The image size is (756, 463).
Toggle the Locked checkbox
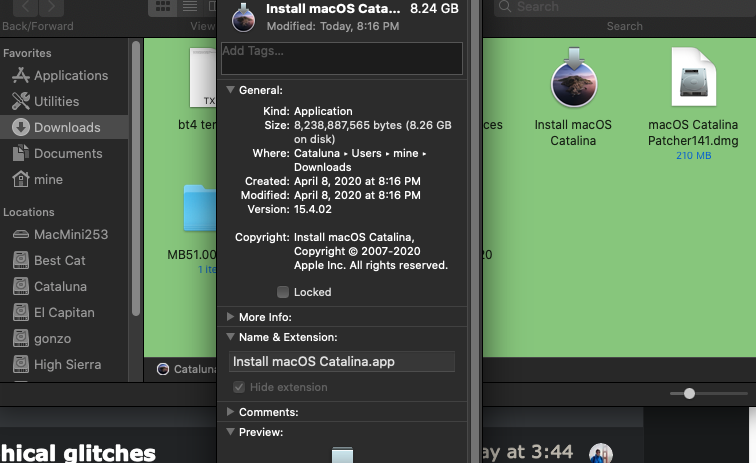click(283, 292)
